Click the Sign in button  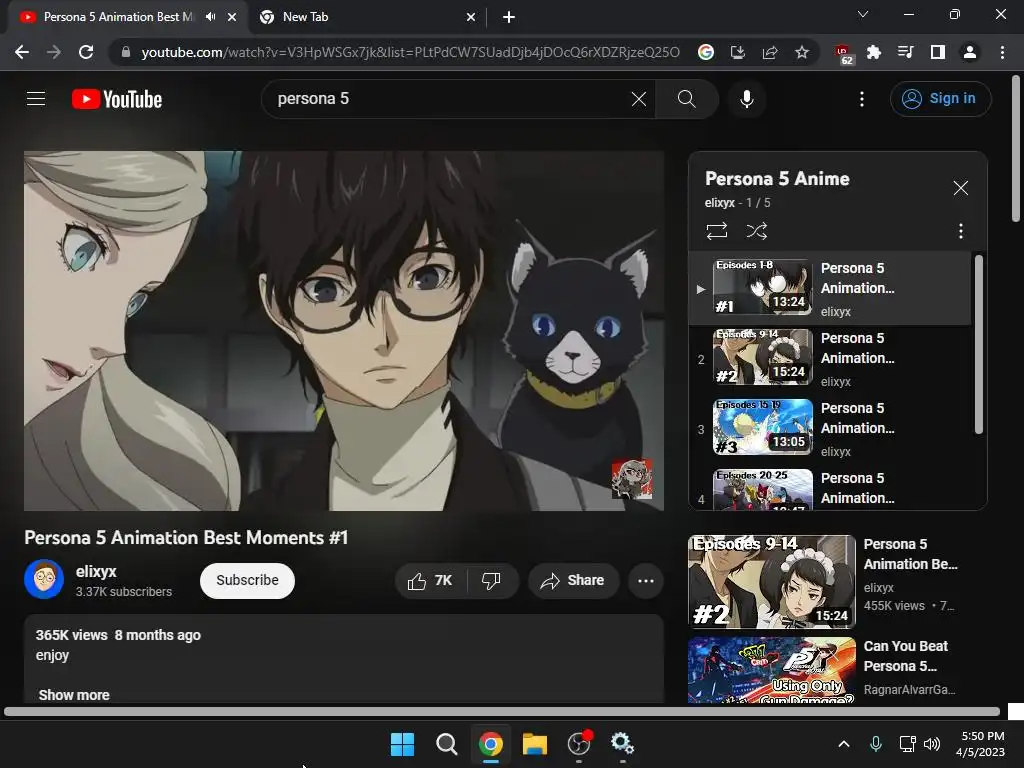click(x=940, y=99)
